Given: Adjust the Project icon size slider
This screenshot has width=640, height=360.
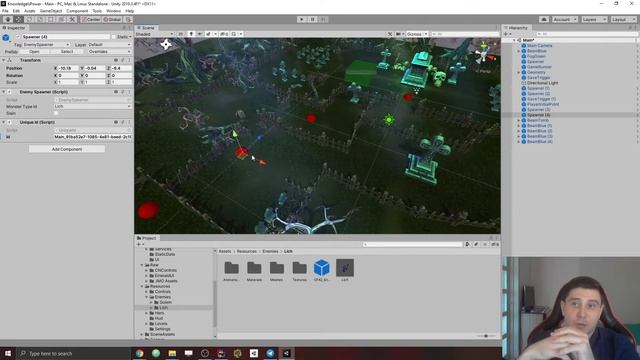Looking at the screenshot, I should click(486, 336).
